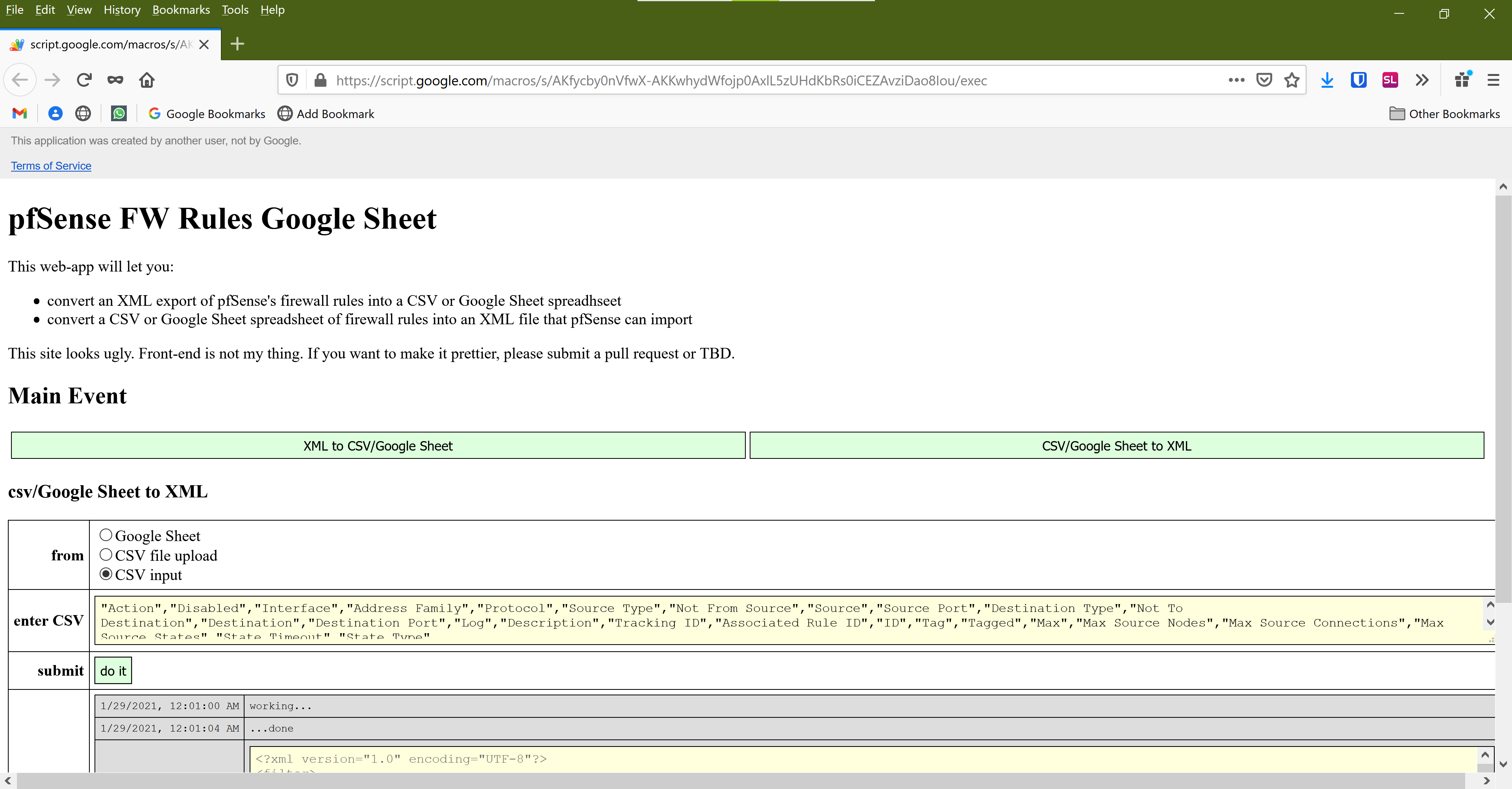View site security padlock details

click(x=320, y=80)
